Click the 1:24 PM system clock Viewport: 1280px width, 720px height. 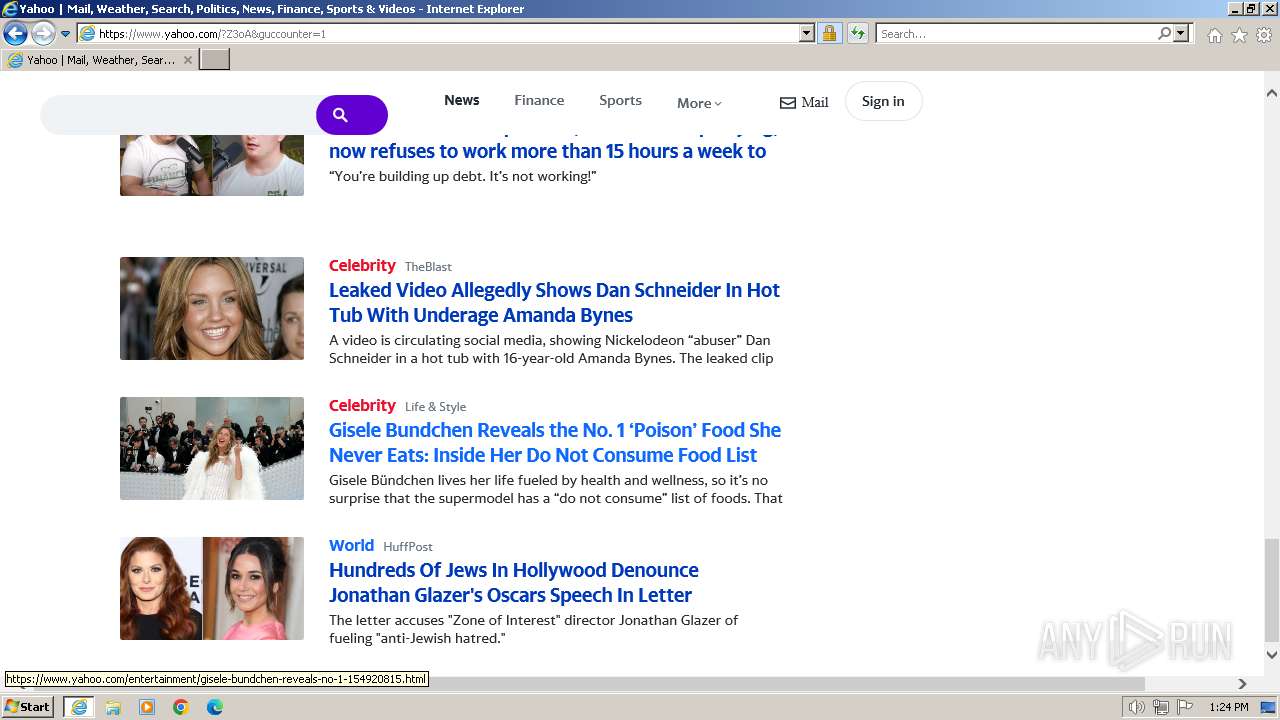click(x=1229, y=707)
